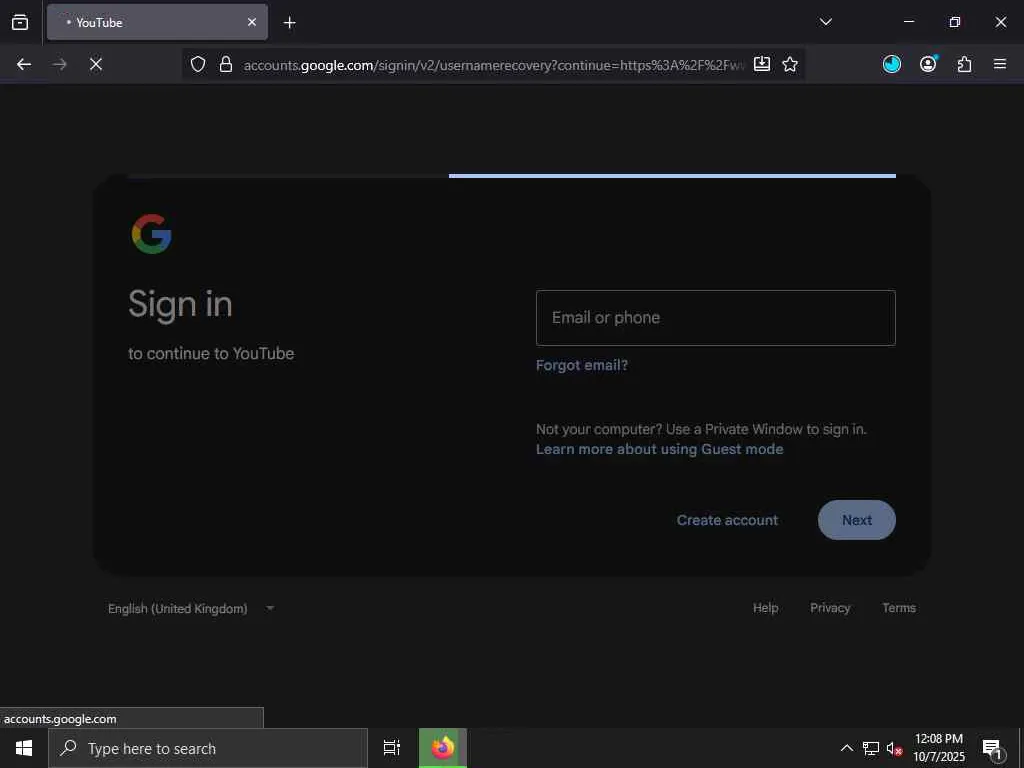
Task: Open Firefox account profile icon
Action: click(928, 64)
